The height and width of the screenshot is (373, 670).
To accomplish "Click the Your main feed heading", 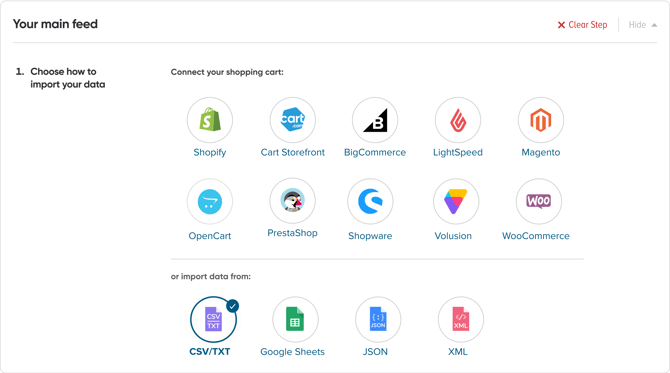I will coord(55,24).
